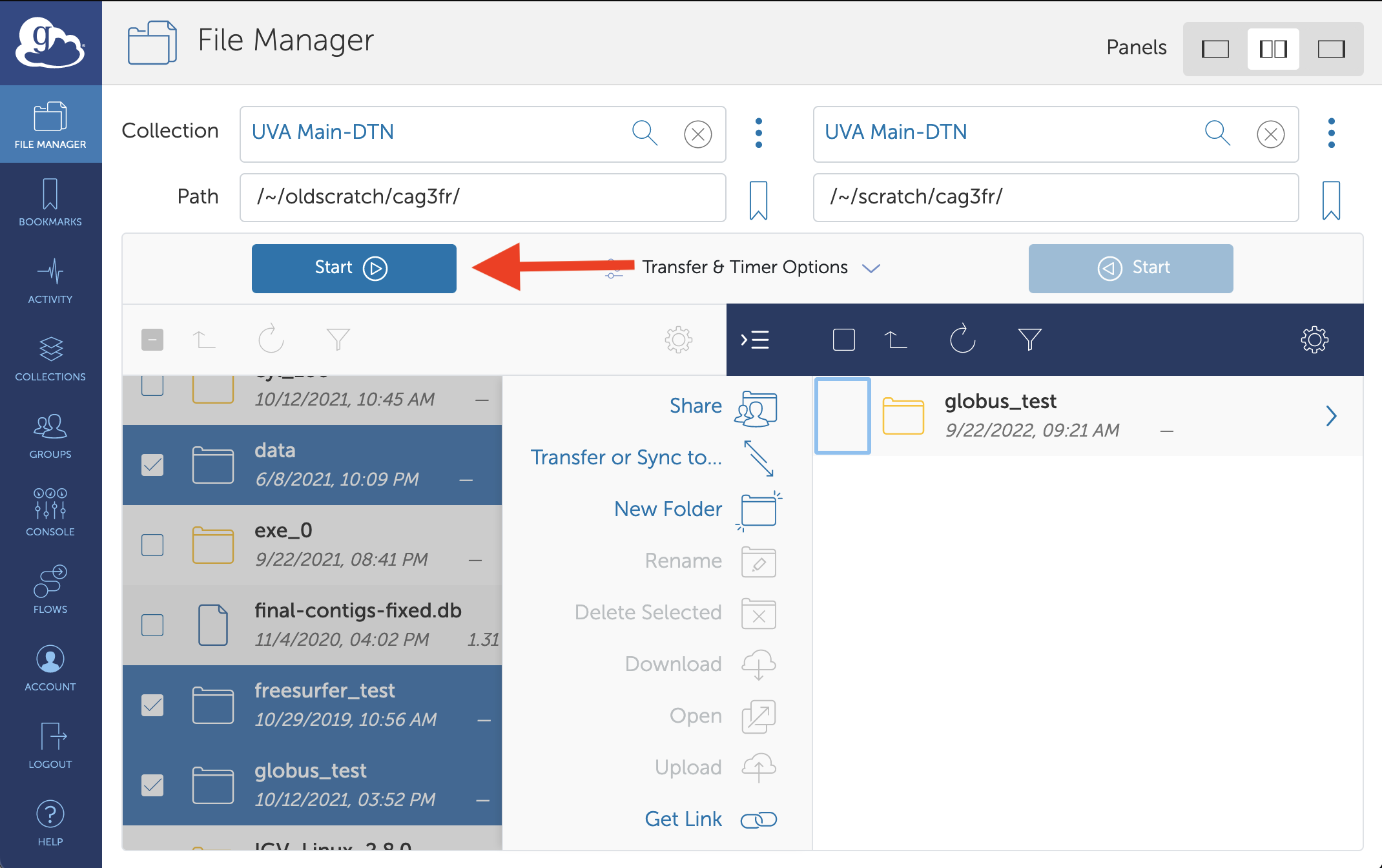The image size is (1382, 868).
Task: Choose New Folder from the actions menu
Action: click(668, 509)
